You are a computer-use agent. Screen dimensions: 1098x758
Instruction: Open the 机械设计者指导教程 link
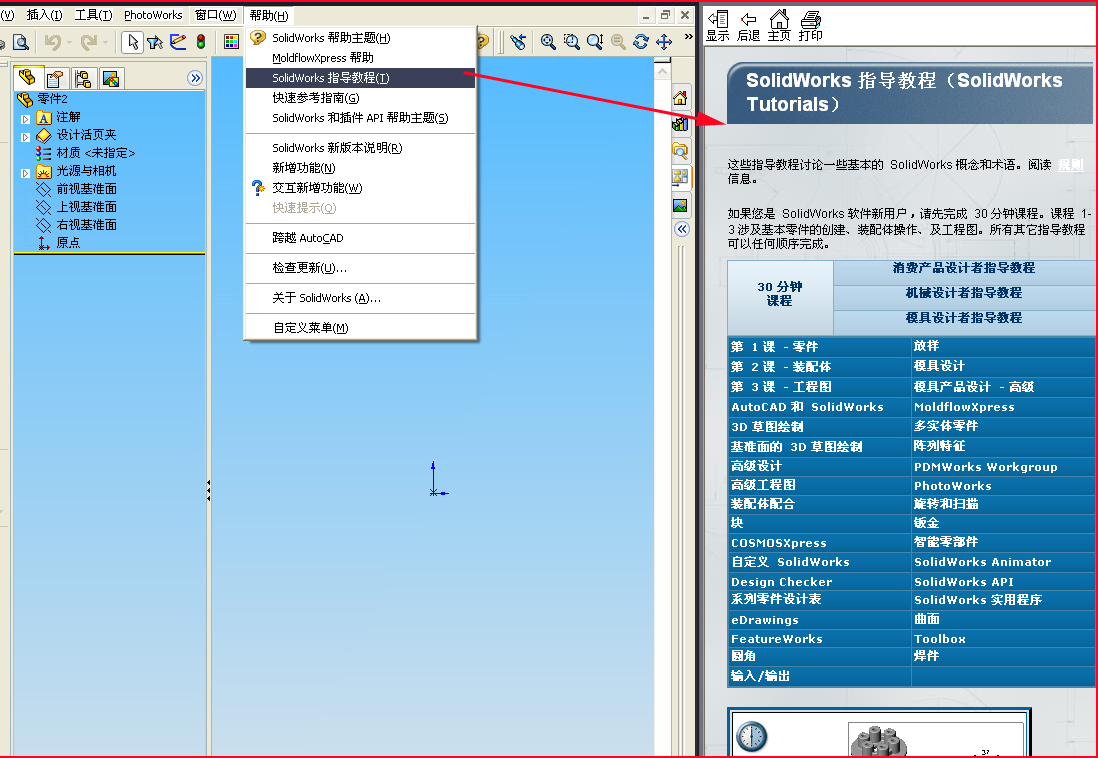click(964, 293)
